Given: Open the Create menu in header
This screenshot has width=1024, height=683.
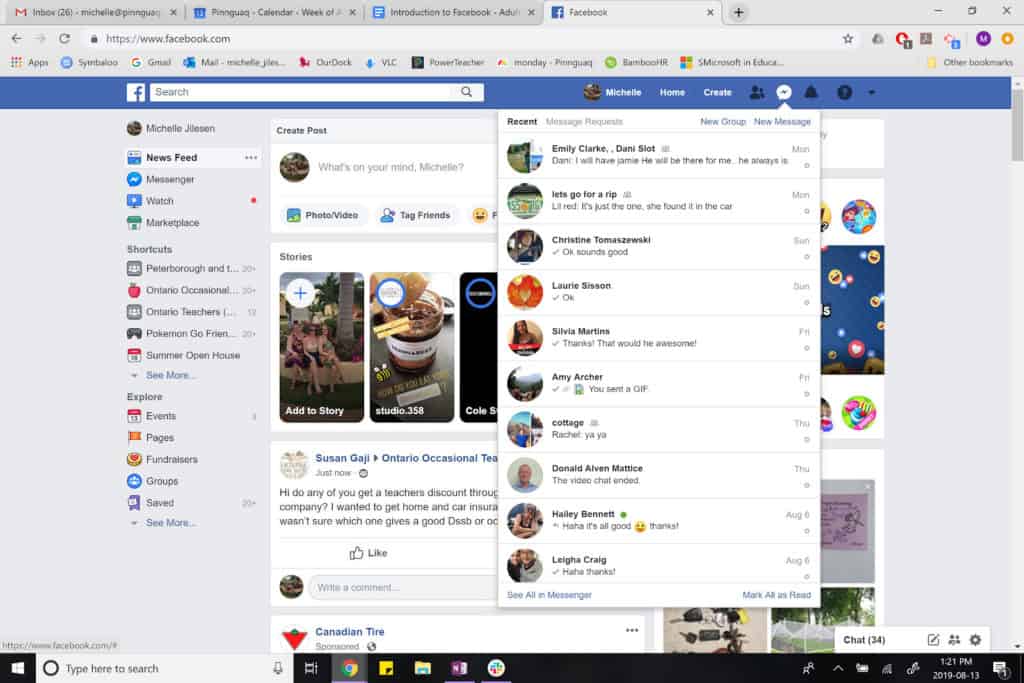Looking at the screenshot, I should 717,92.
